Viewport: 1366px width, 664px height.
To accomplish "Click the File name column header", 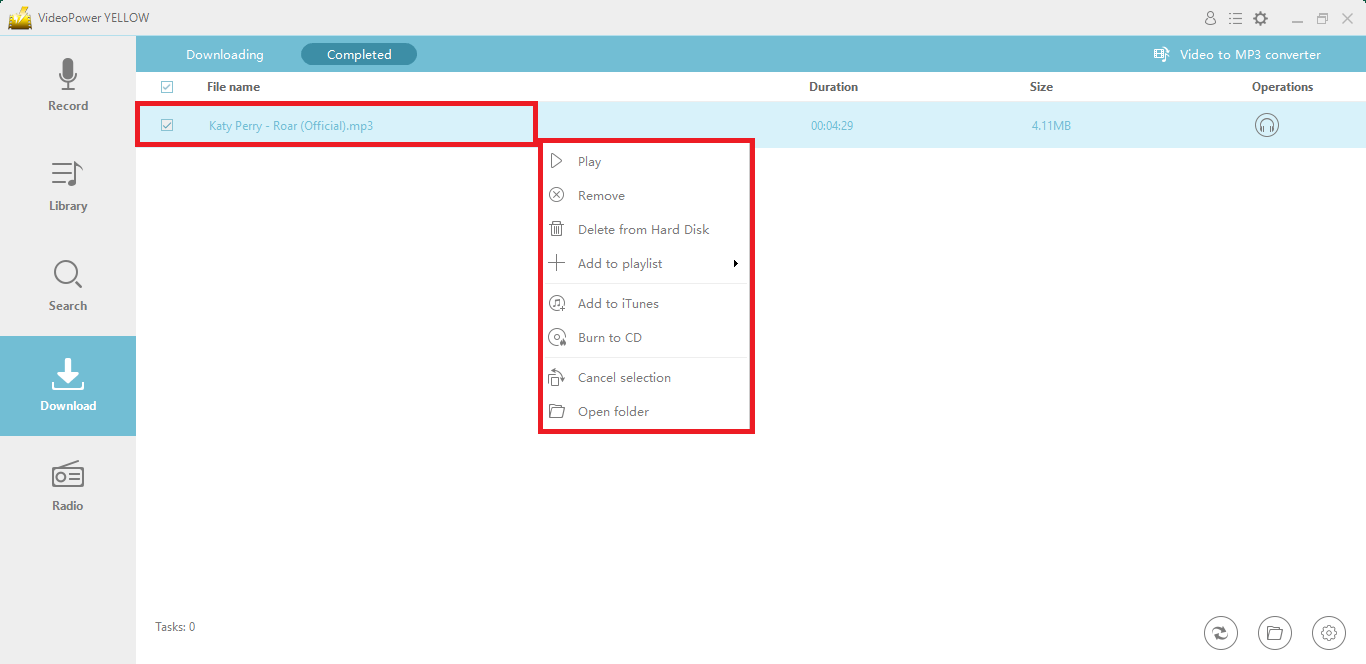I will pos(233,87).
